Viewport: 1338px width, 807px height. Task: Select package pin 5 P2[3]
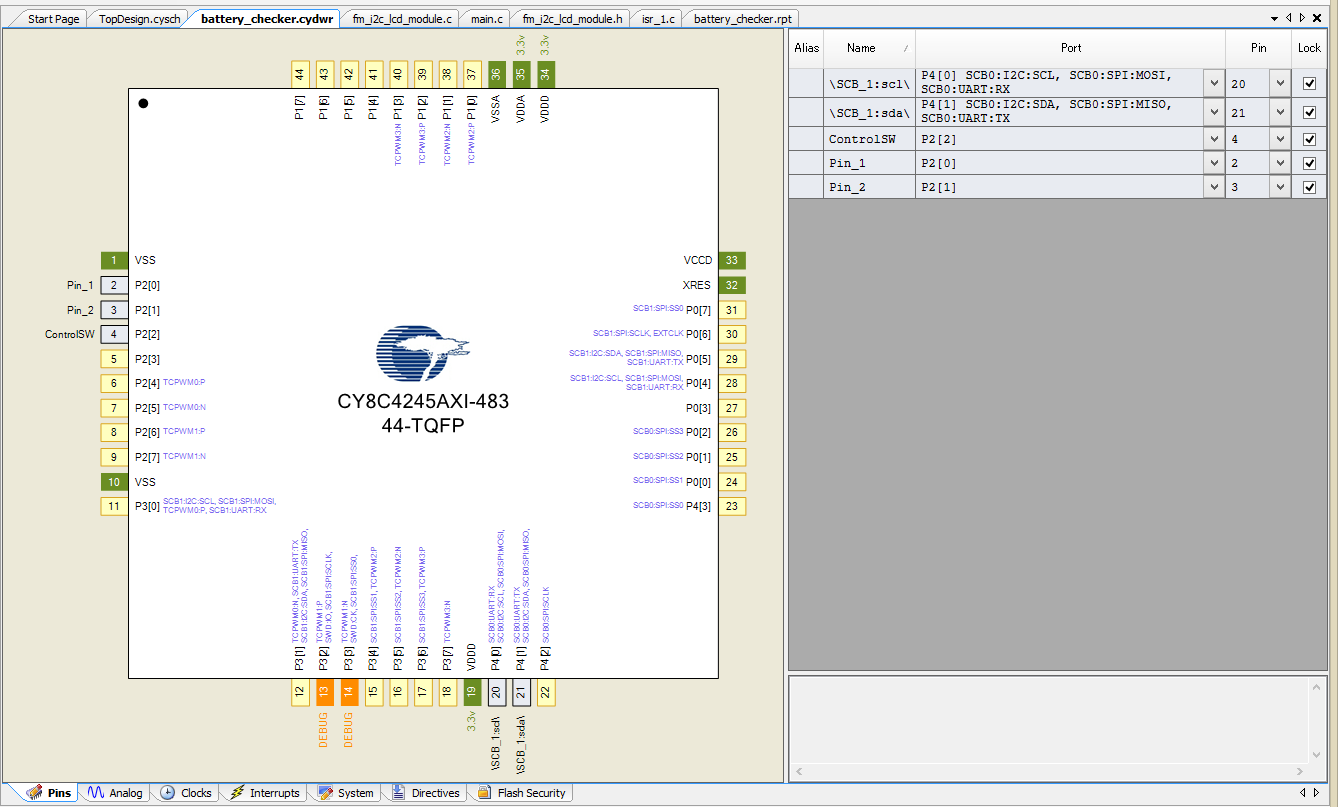point(114,359)
